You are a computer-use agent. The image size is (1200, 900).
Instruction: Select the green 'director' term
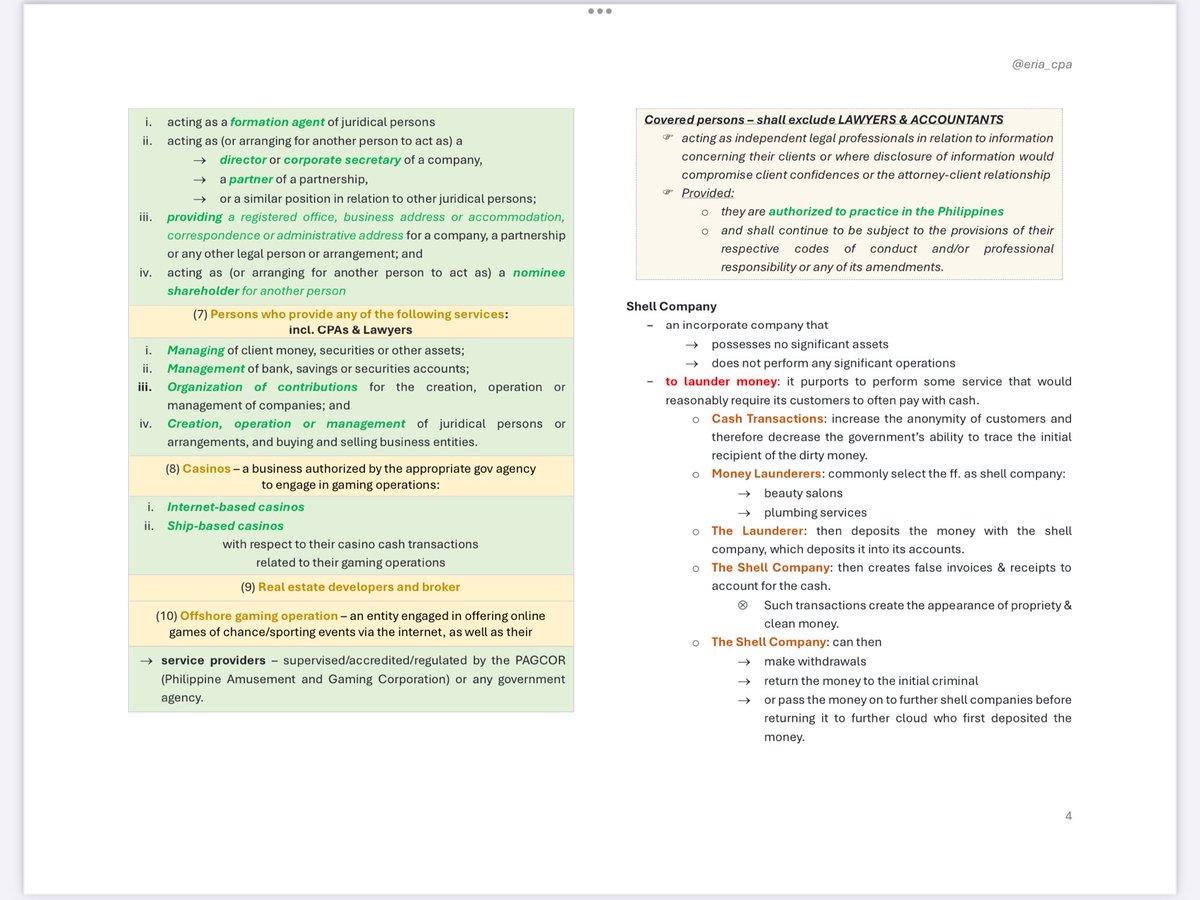[x=243, y=160]
